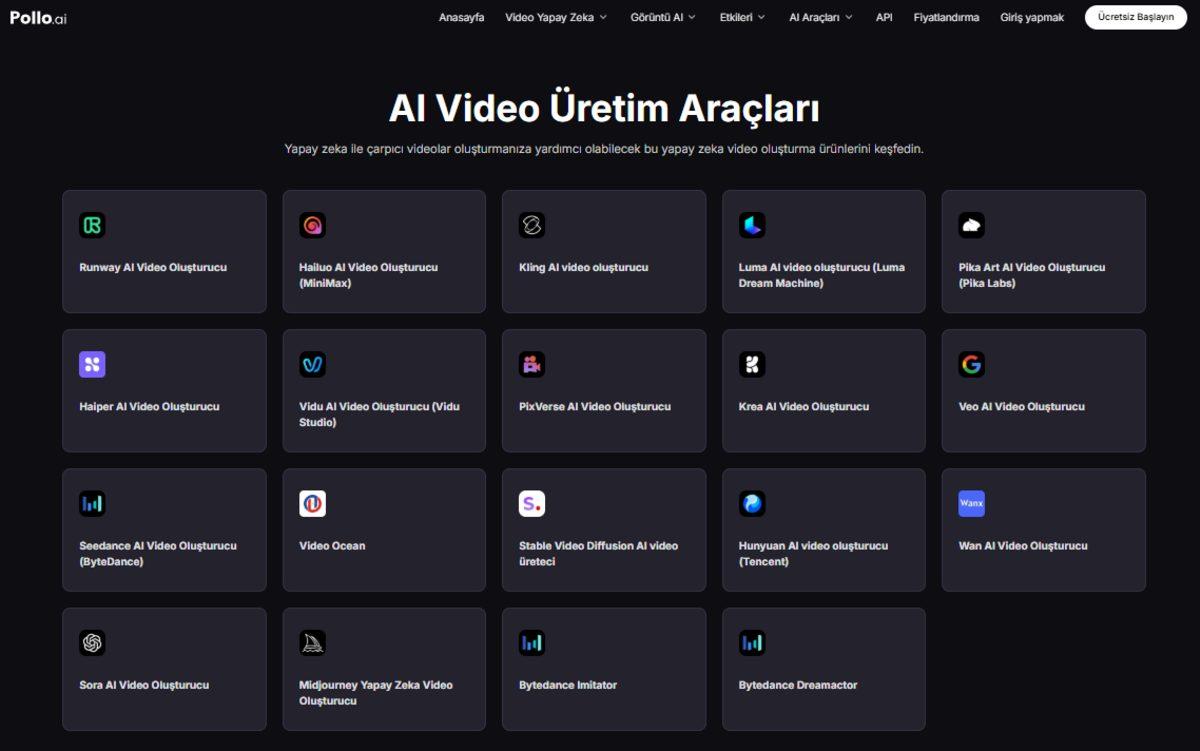Click the Giriş yapmak link

click(x=1032, y=17)
